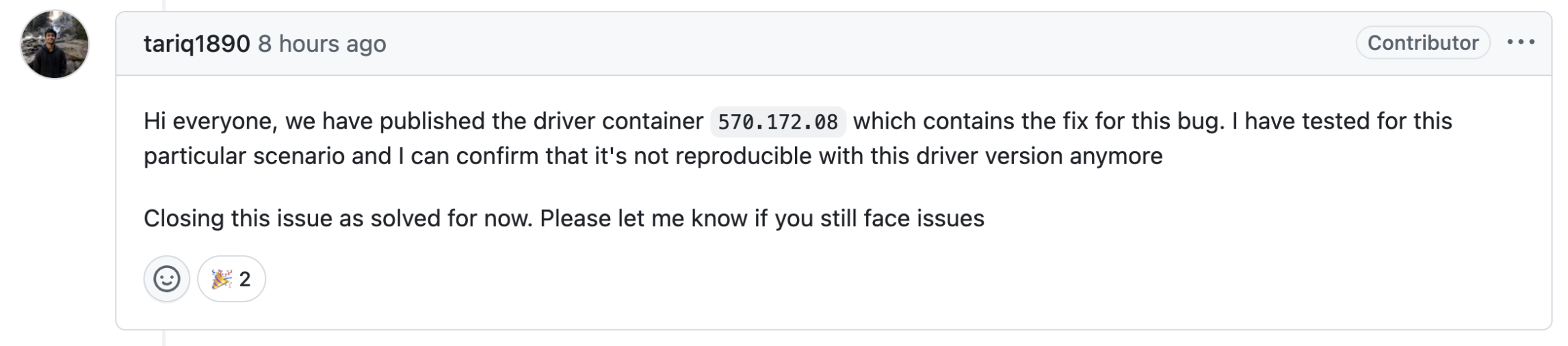This screenshot has height=346, width=1568.
Task: Open the tariq1890 username link
Action: 196,44
